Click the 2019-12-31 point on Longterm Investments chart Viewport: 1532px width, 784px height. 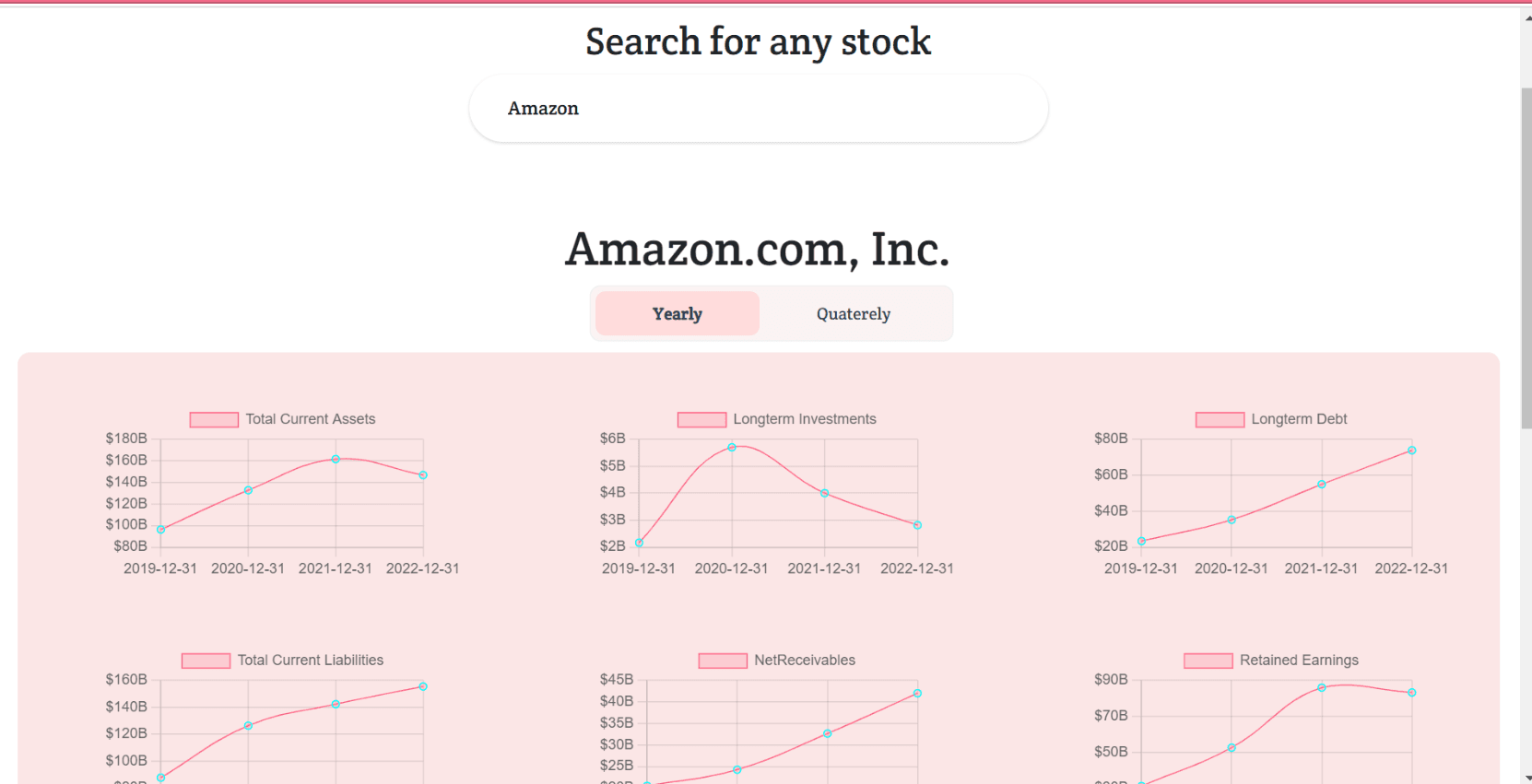click(639, 543)
